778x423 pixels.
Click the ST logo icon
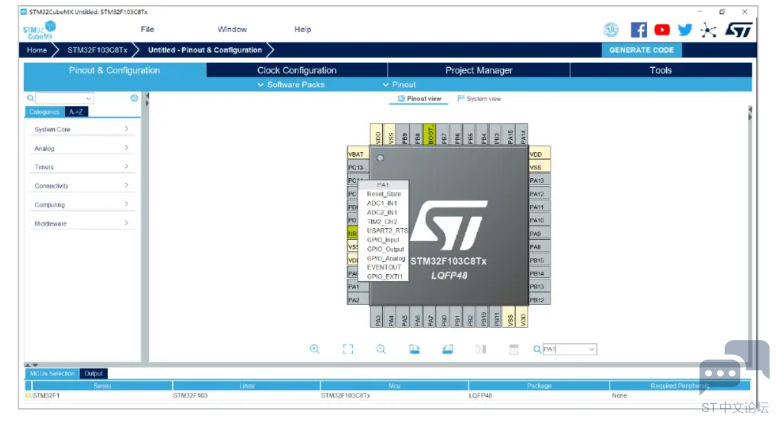pyautogui.click(x=739, y=30)
